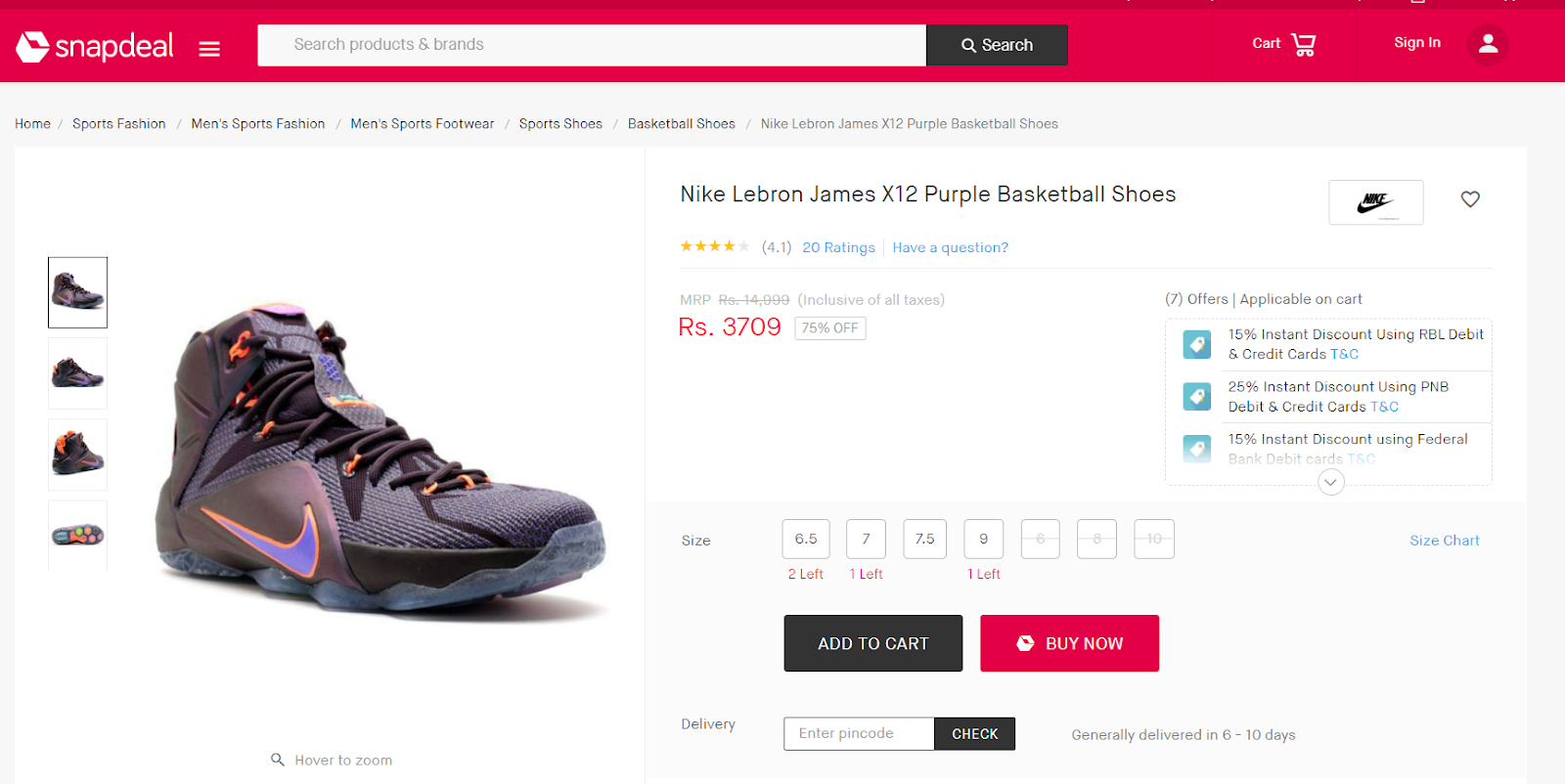This screenshot has width=1565, height=784.
Task: Expand the offers list chevron
Action: tap(1329, 482)
